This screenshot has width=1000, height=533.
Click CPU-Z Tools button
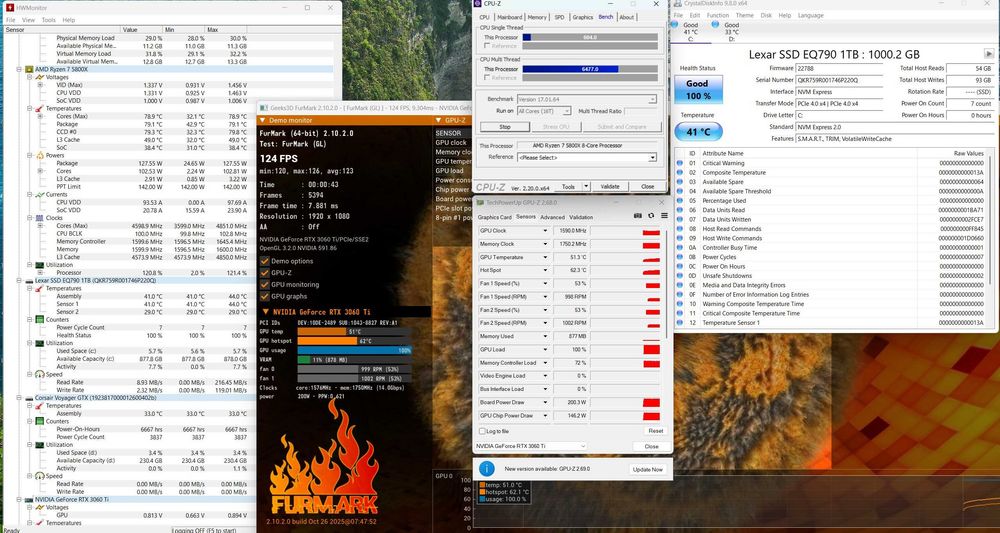pyautogui.click(x=568, y=187)
